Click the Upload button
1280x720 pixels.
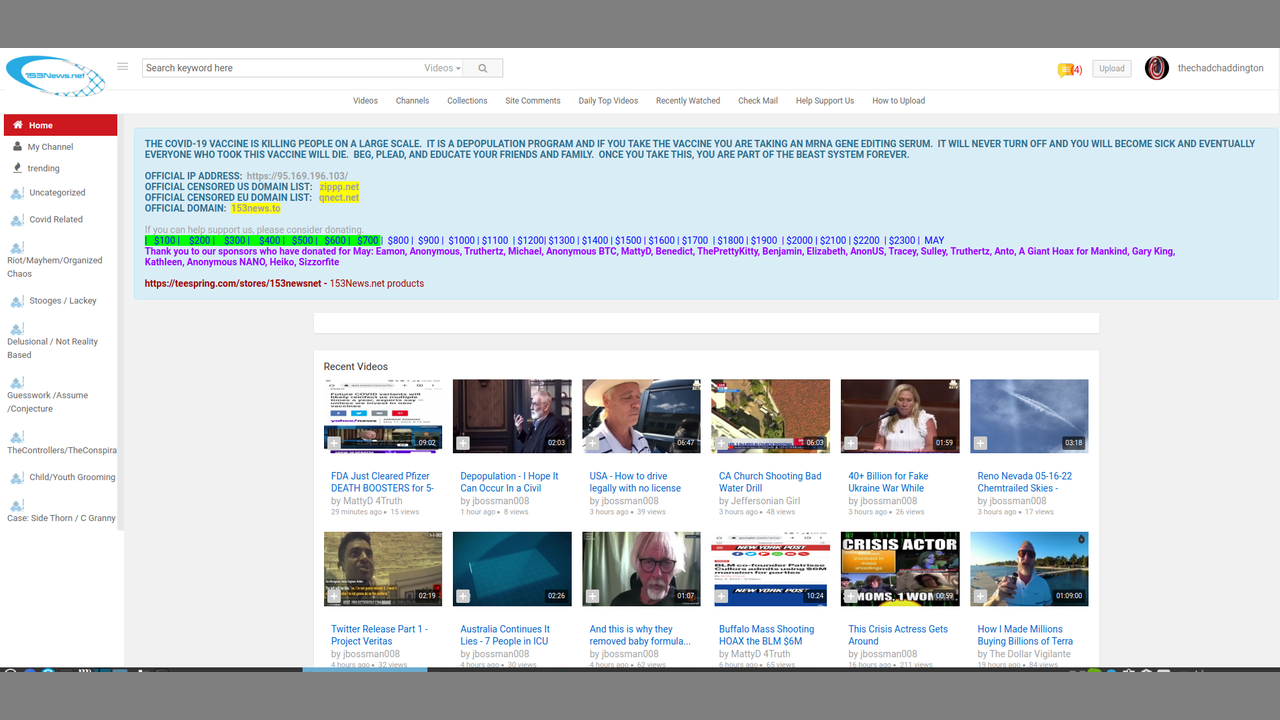click(x=1111, y=68)
